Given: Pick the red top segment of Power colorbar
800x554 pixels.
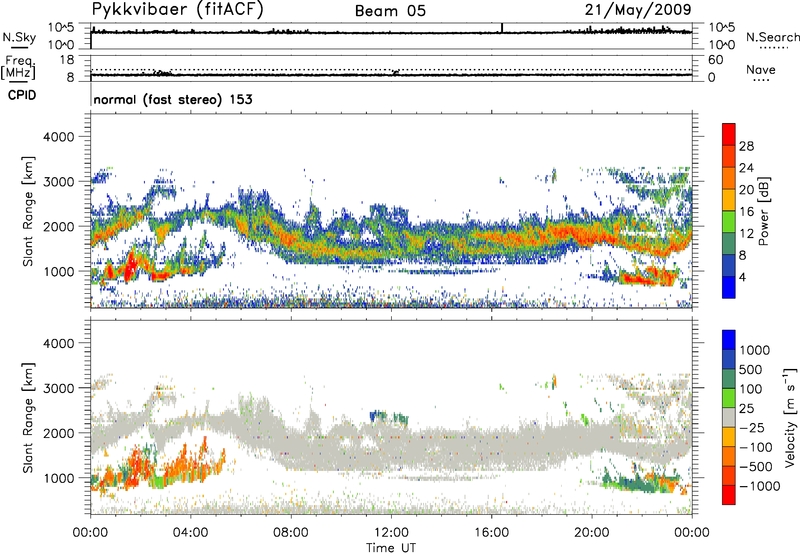Looking at the screenshot, I should pos(729,135).
